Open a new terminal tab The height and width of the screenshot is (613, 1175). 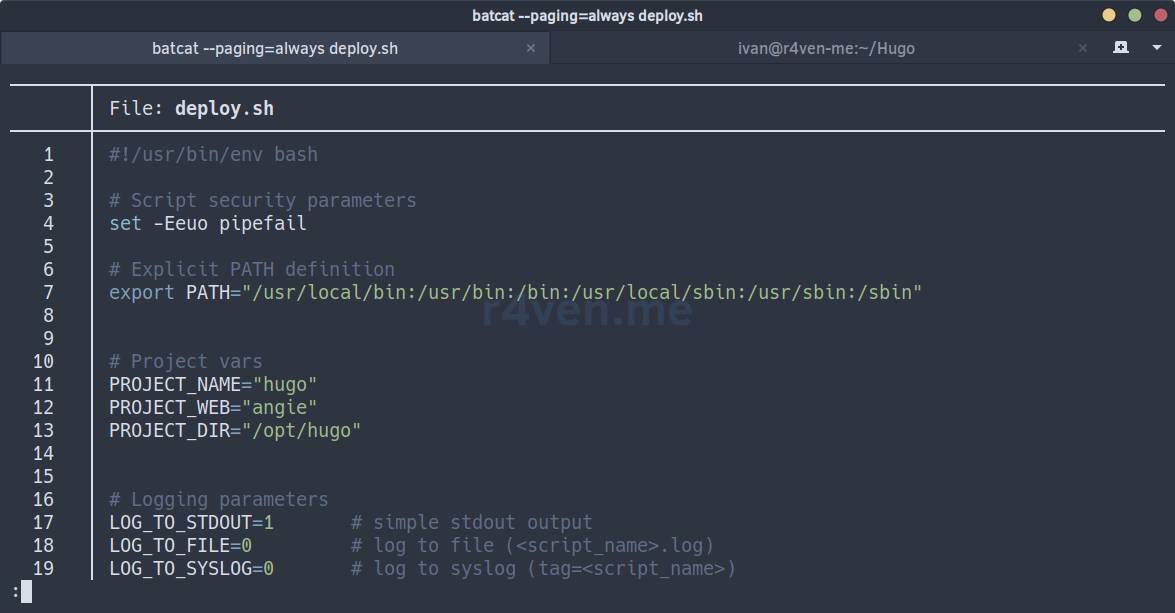click(1121, 47)
